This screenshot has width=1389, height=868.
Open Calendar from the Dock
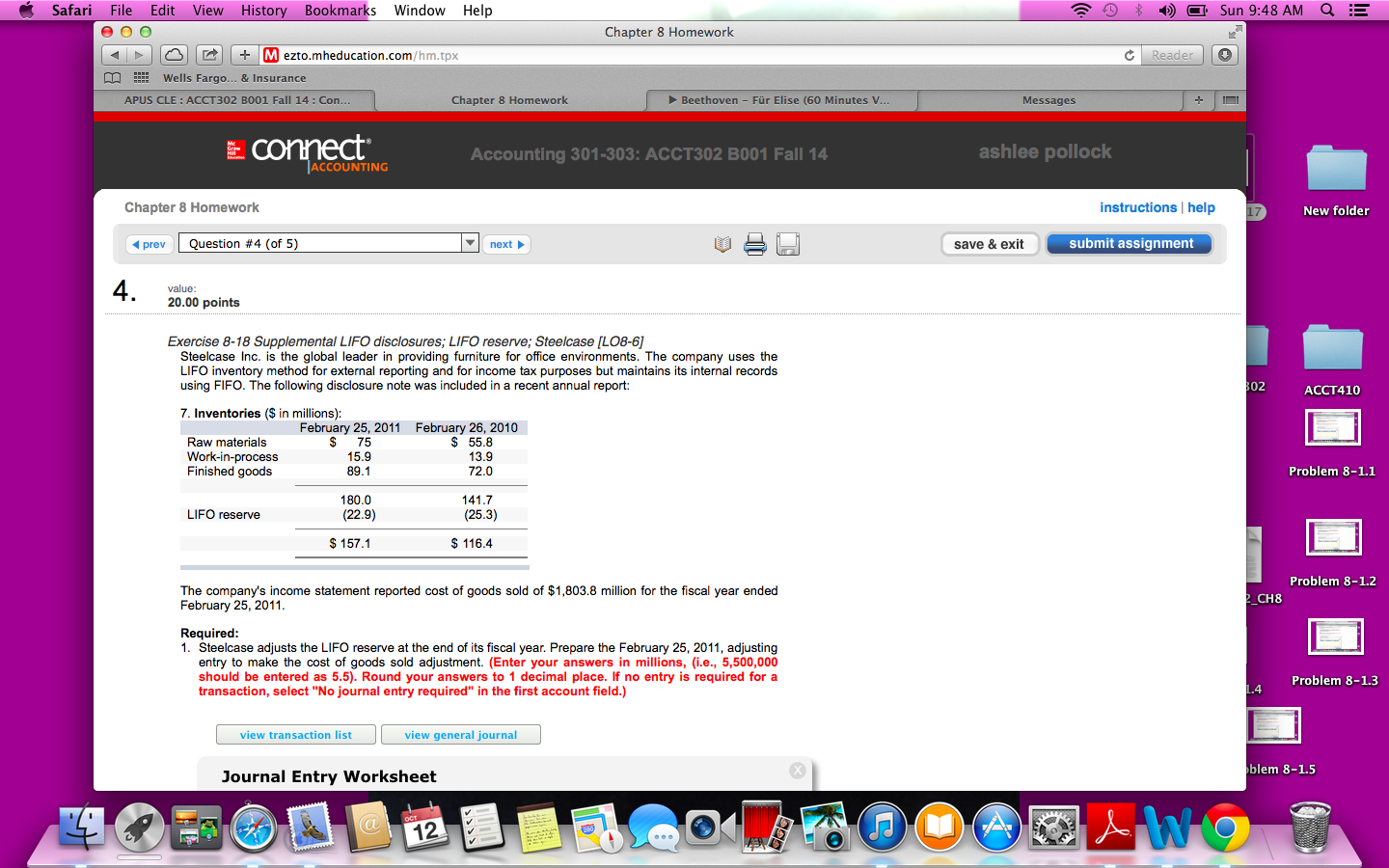click(424, 827)
